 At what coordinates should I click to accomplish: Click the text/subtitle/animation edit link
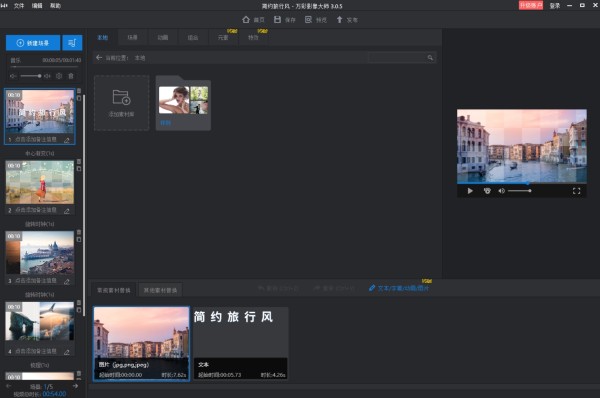(399, 288)
